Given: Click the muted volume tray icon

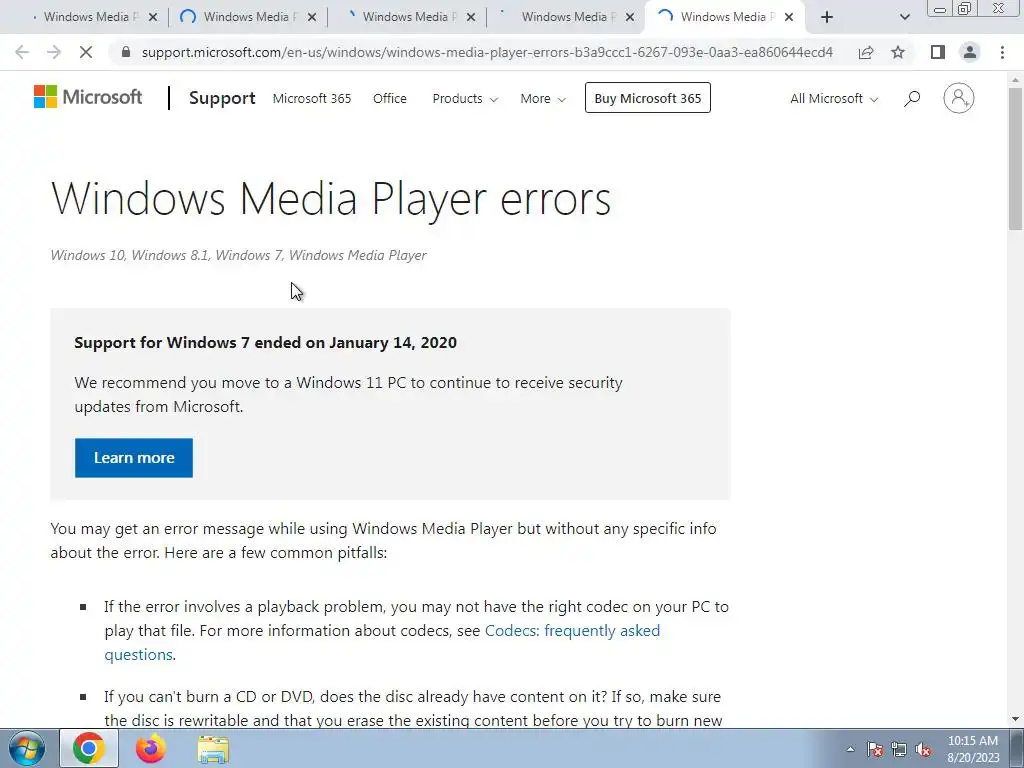Looking at the screenshot, I should coord(923,749).
